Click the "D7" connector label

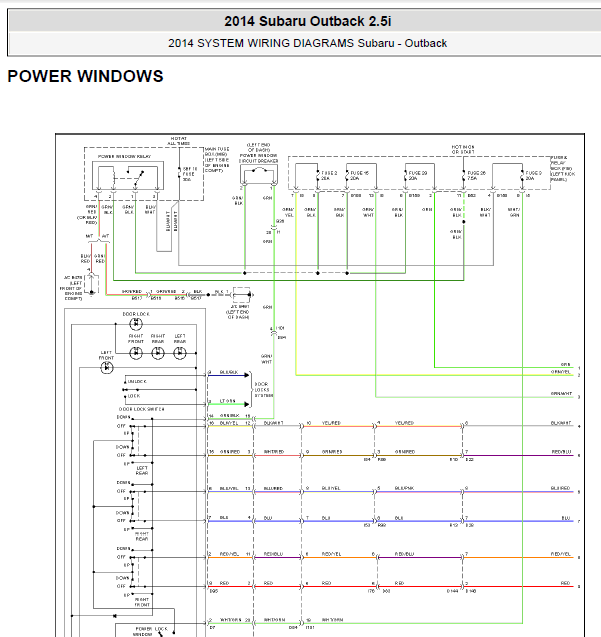(211, 628)
